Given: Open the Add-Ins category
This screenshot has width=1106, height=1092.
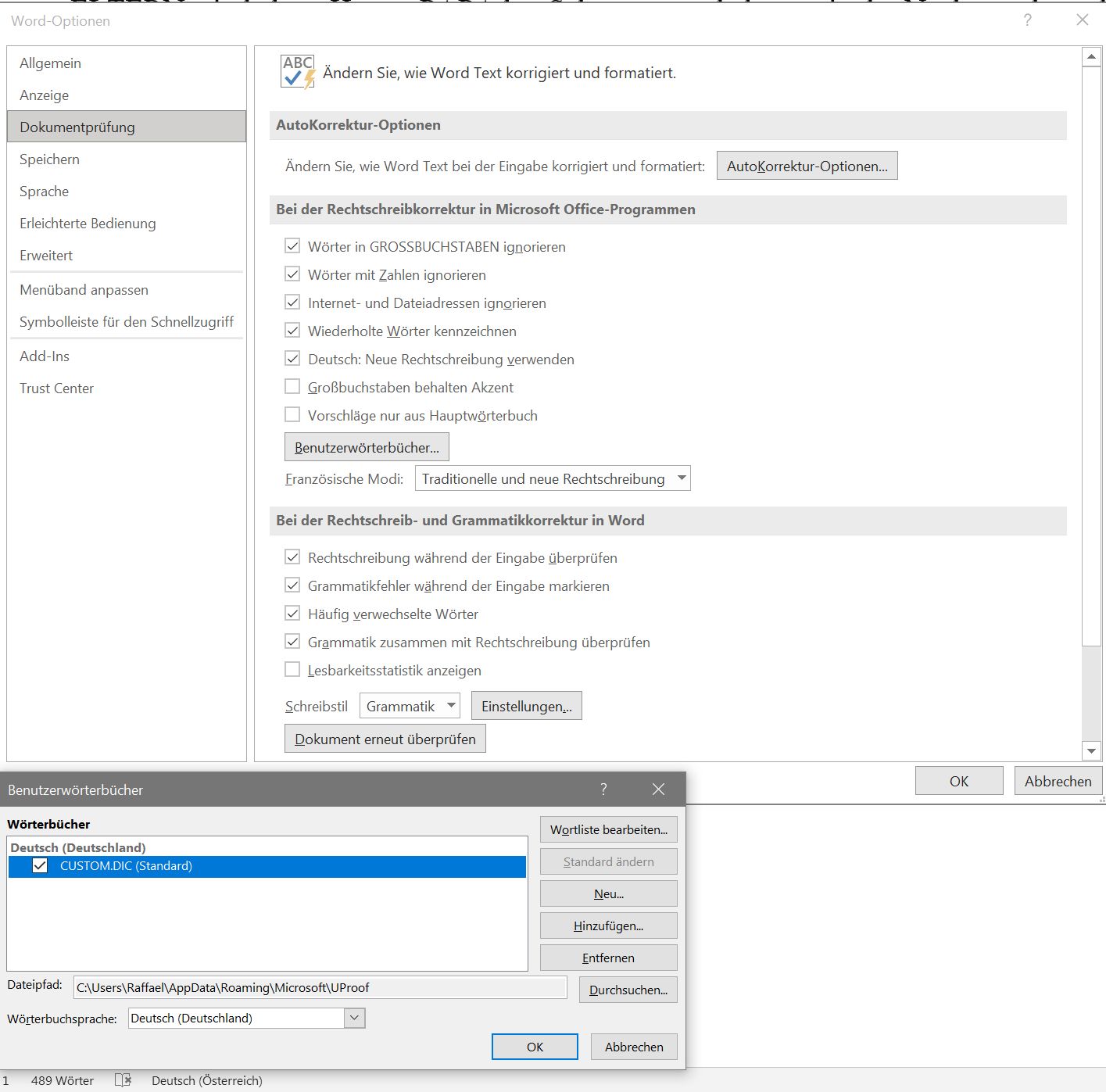Looking at the screenshot, I should pyautogui.click(x=127, y=356).
